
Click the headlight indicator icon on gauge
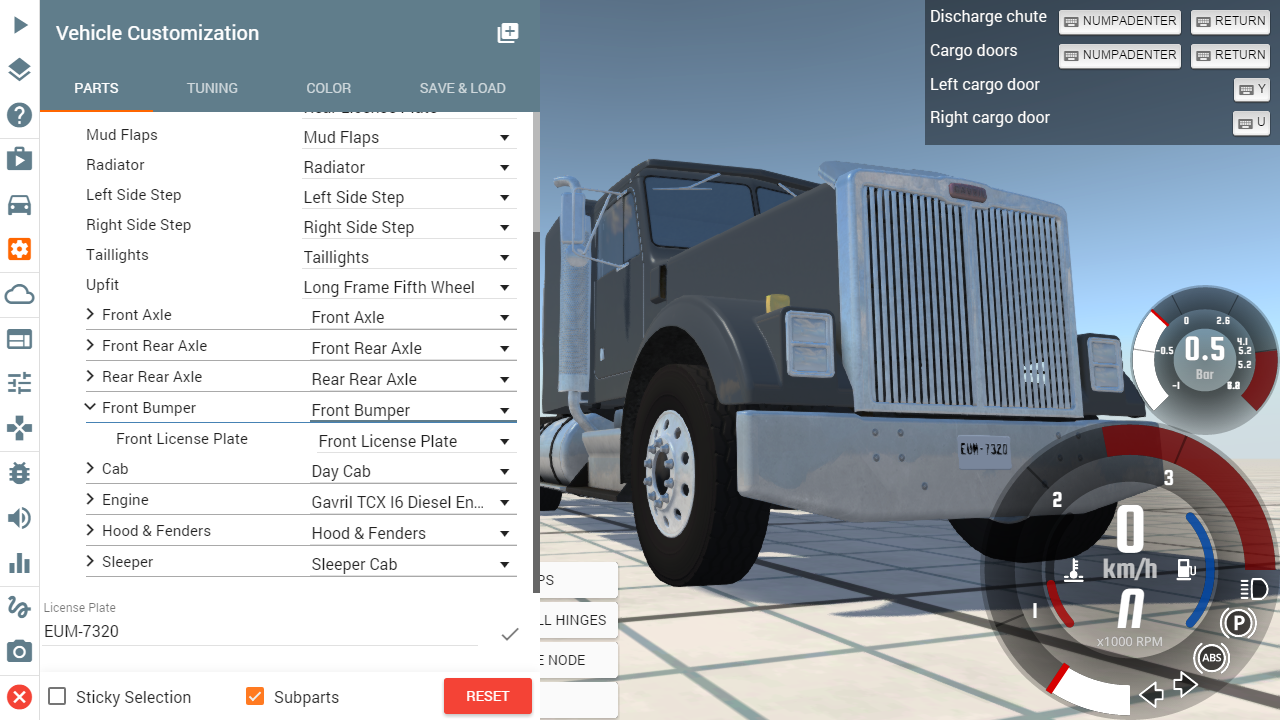tap(1253, 588)
